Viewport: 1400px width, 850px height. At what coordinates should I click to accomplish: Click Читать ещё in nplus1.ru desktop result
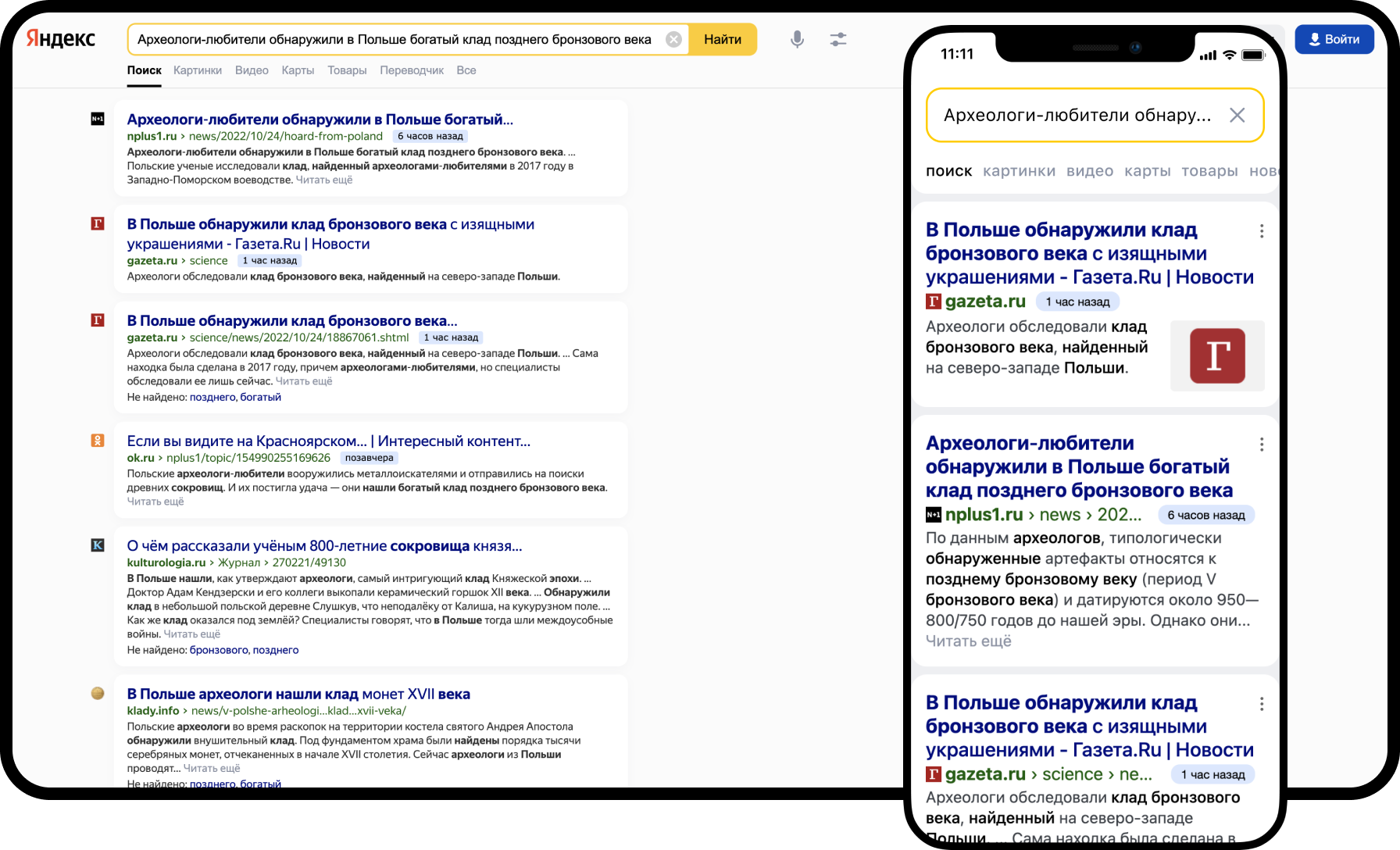[x=324, y=180]
